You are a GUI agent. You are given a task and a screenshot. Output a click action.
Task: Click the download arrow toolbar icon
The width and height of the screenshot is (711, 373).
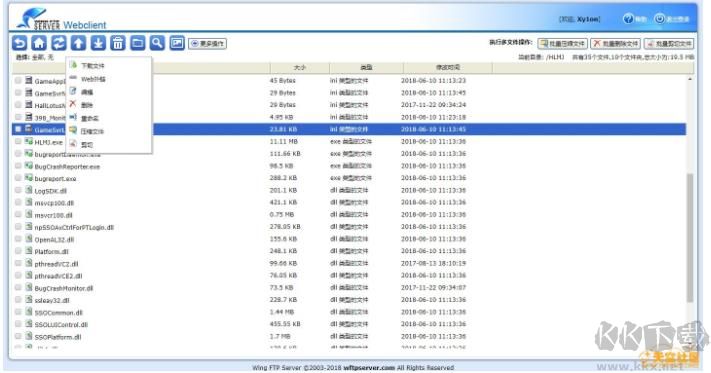pos(98,43)
